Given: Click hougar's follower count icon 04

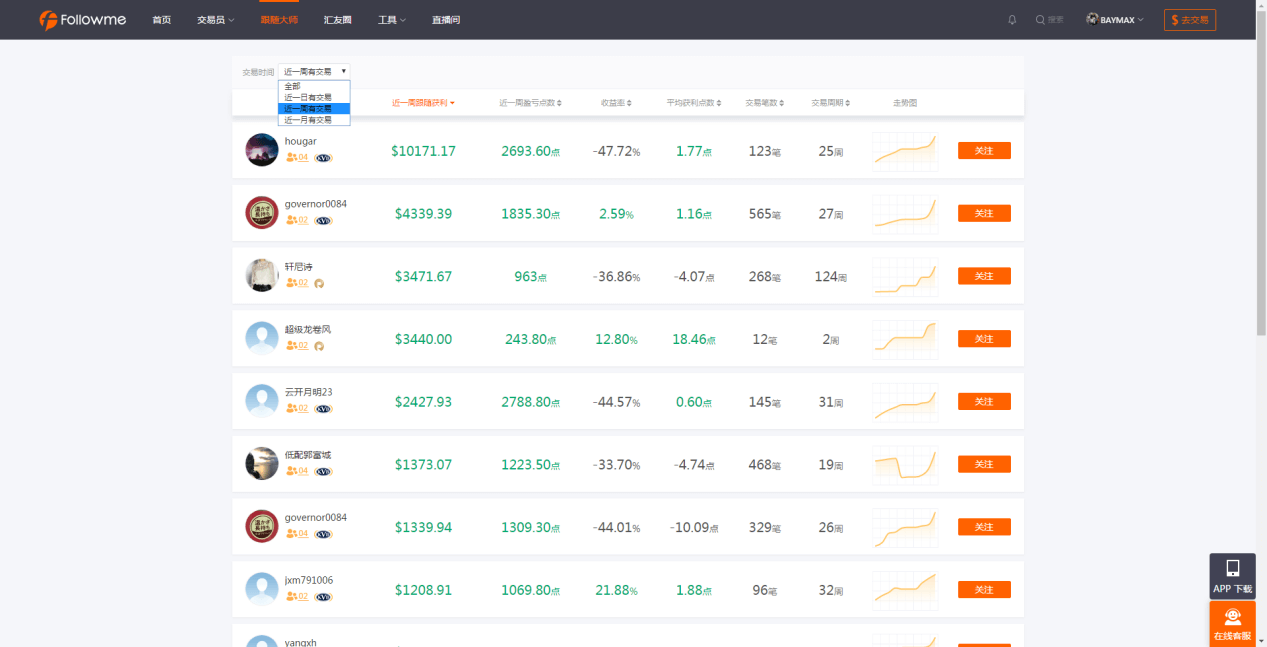Looking at the screenshot, I should 297,158.
